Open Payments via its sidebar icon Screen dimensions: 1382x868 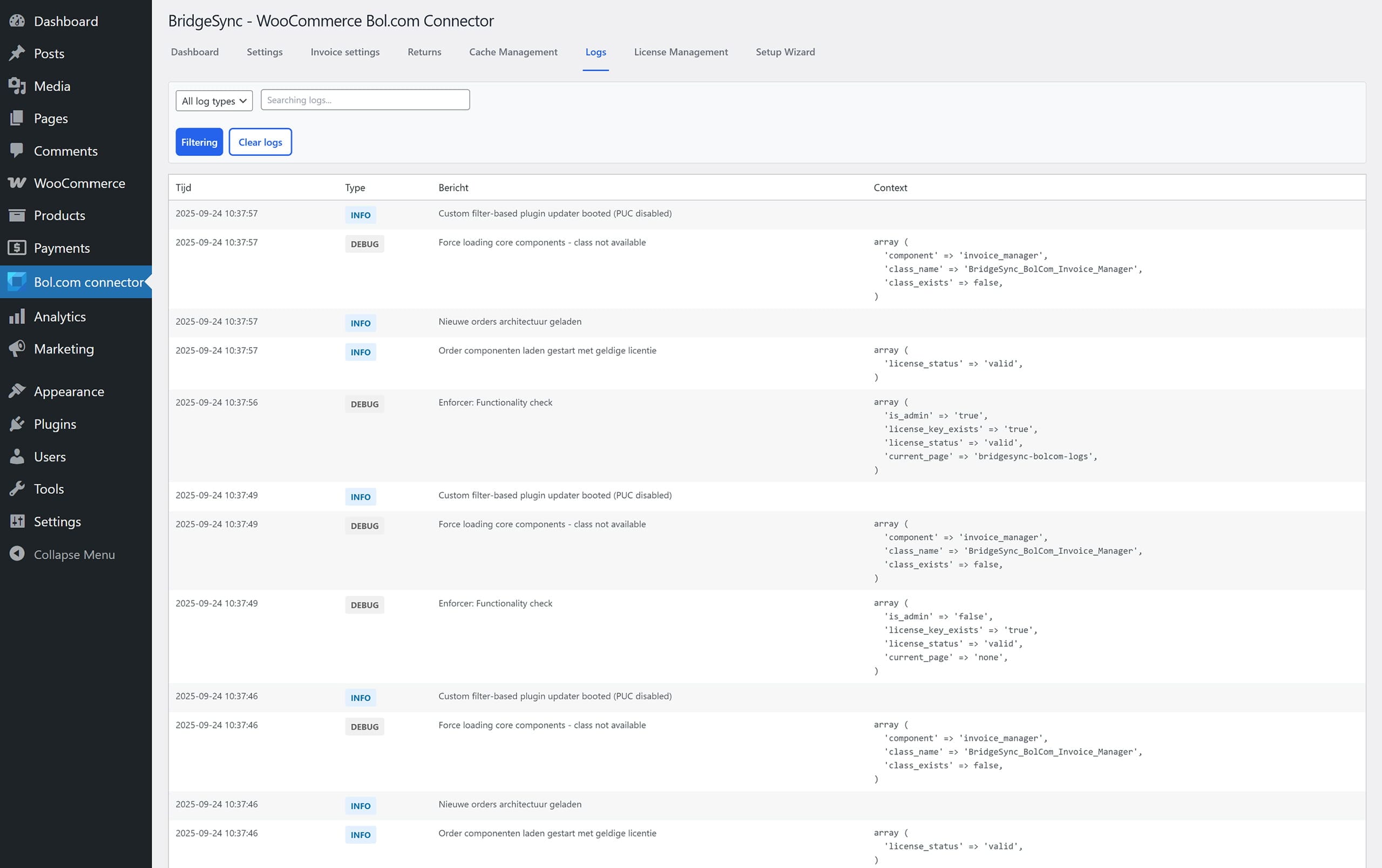tap(17, 248)
